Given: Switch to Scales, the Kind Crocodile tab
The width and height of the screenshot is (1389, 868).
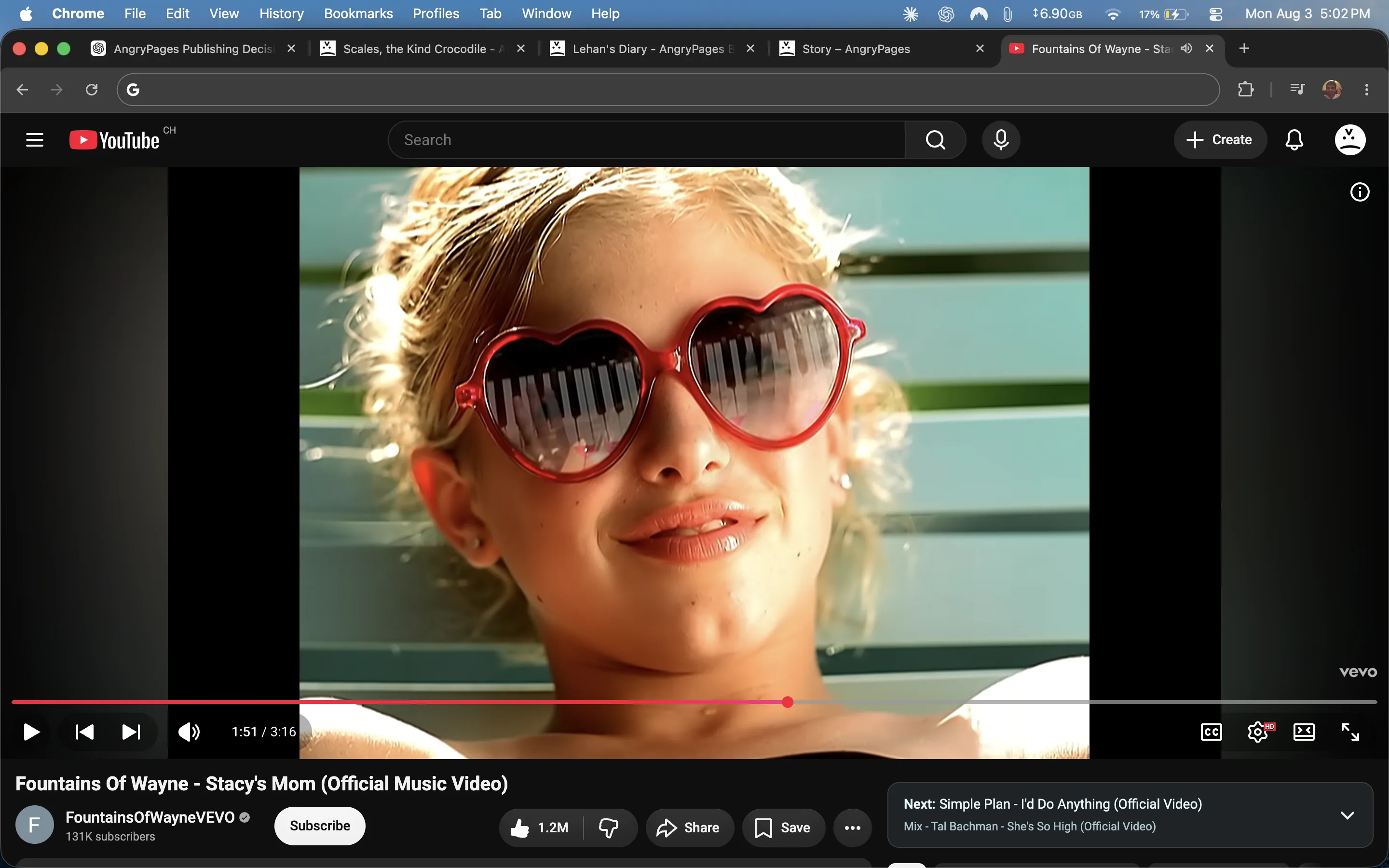Looking at the screenshot, I should [x=423, y=49].
